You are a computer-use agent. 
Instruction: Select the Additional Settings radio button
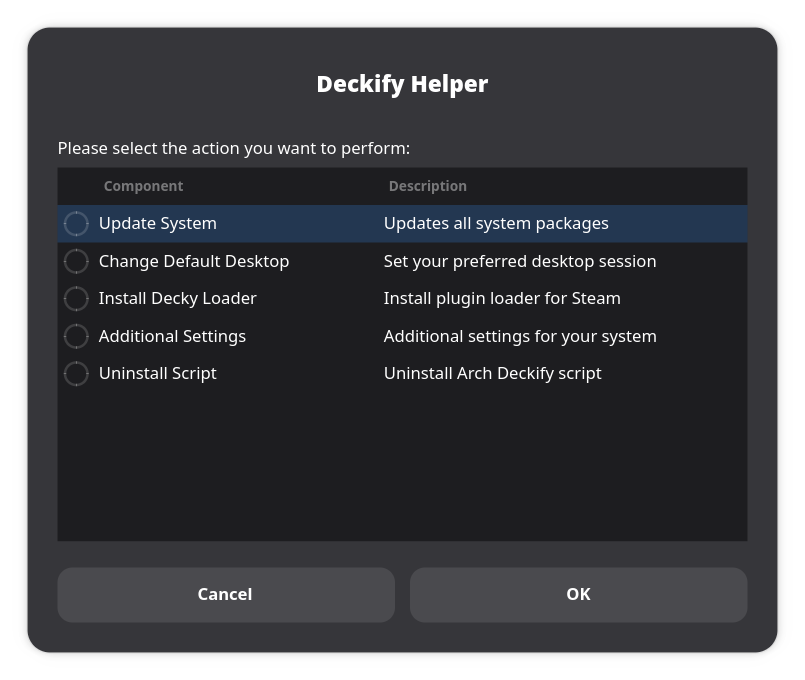(76, 336)
